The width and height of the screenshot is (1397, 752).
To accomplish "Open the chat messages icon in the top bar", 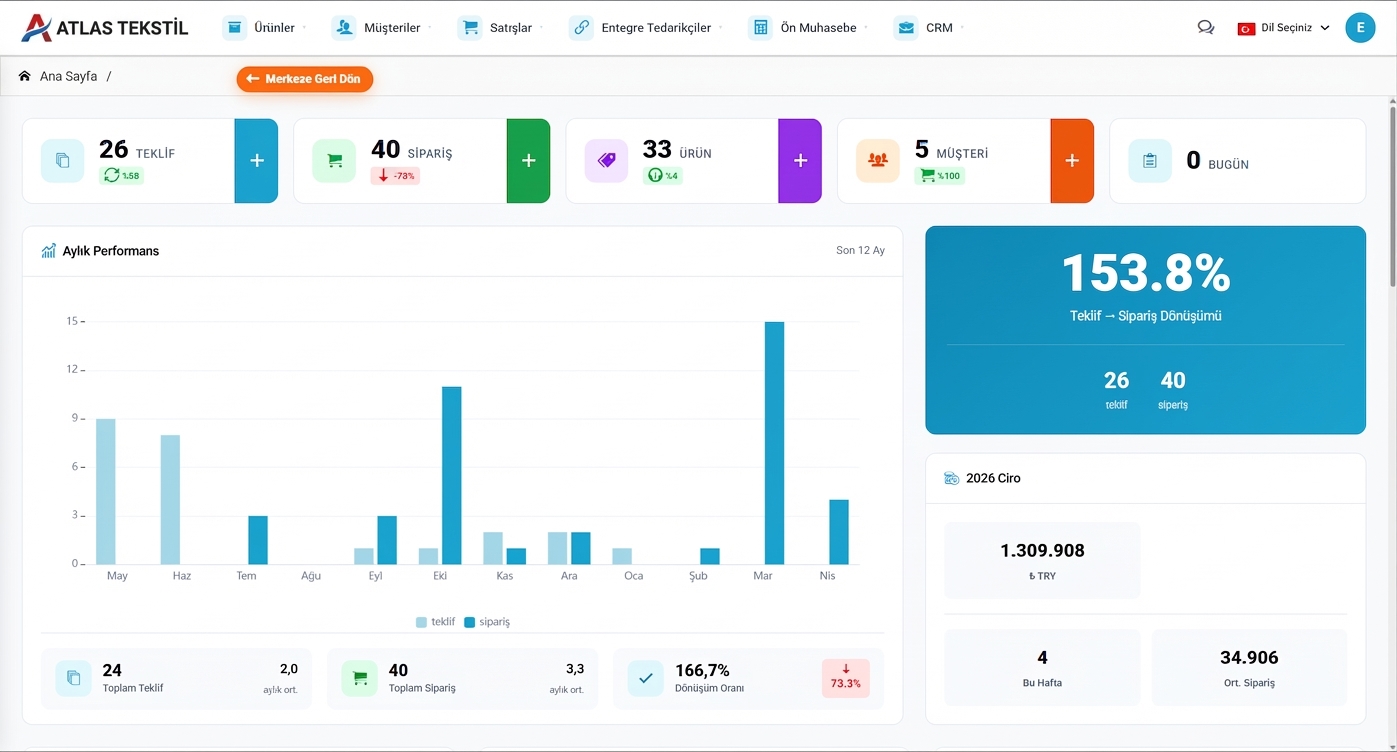I will [x=1205, y=27].
